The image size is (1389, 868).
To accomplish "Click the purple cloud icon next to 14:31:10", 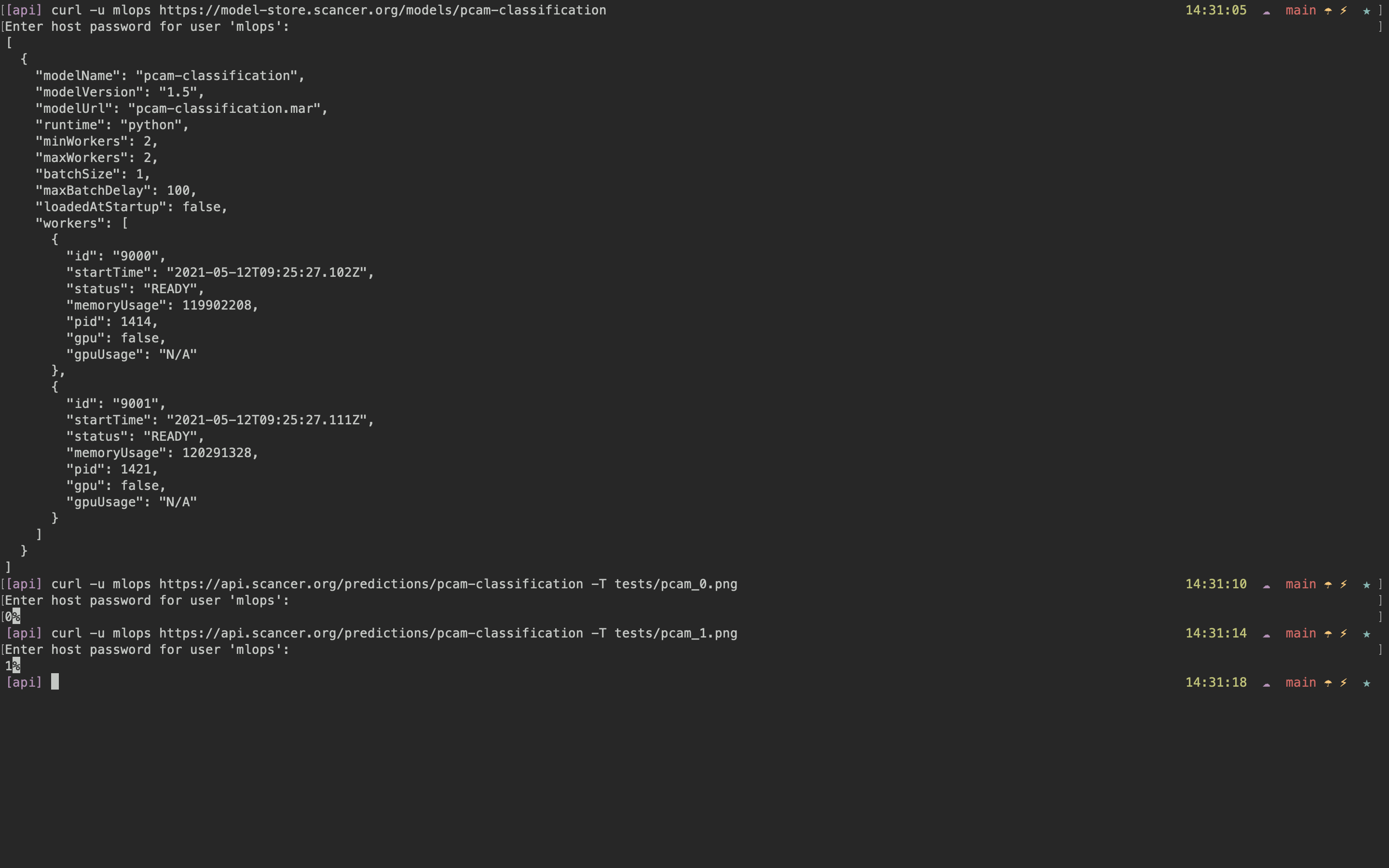I will [1266, 585].
